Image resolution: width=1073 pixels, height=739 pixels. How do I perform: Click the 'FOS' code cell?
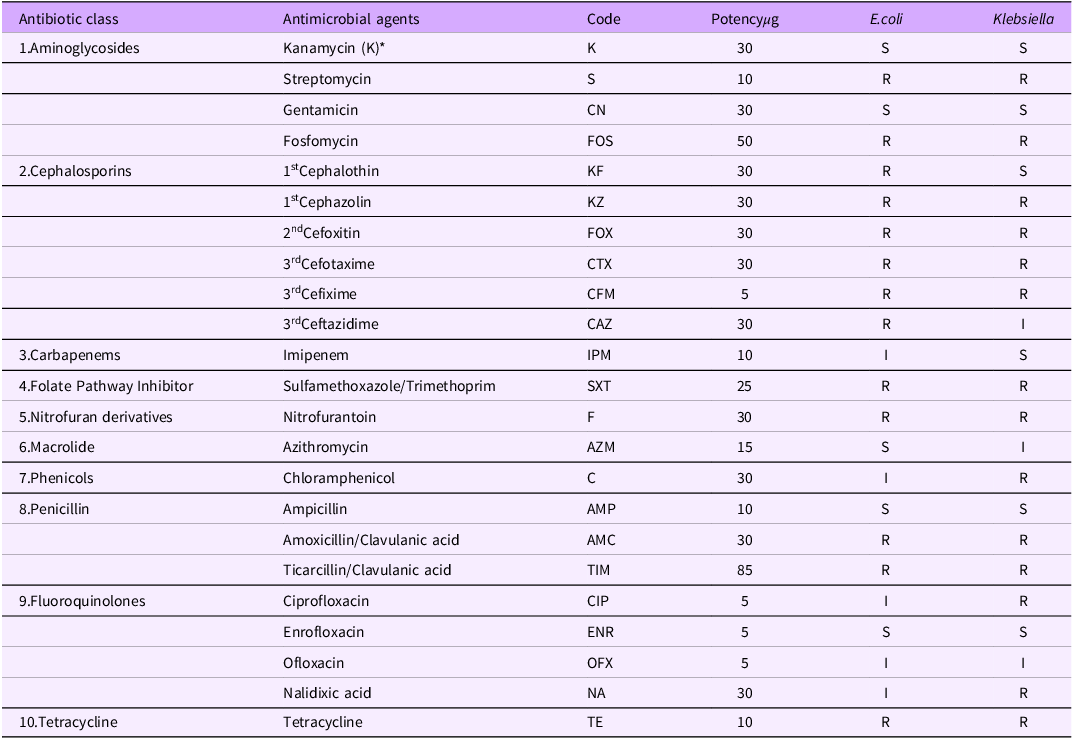(x=600, y=141)
